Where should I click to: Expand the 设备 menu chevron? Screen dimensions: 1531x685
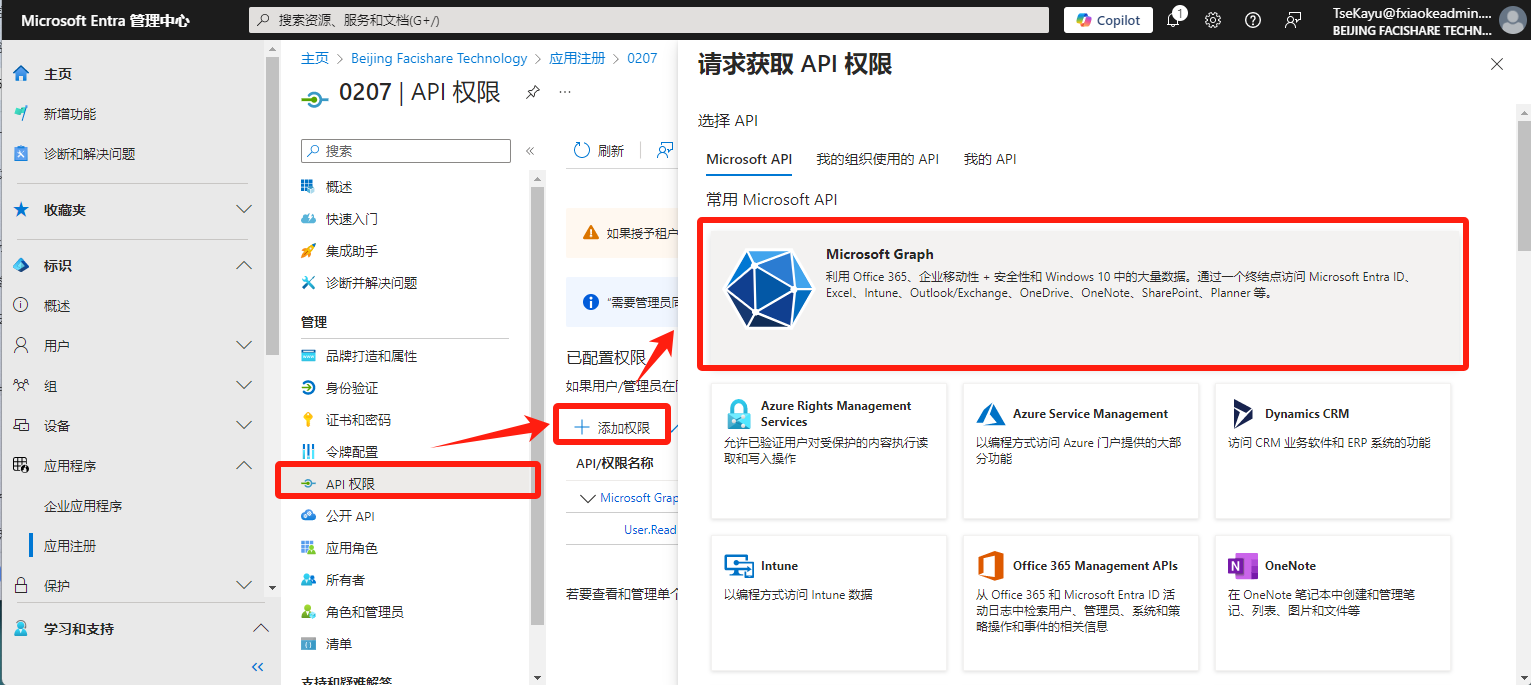click(x=243, y=426)
